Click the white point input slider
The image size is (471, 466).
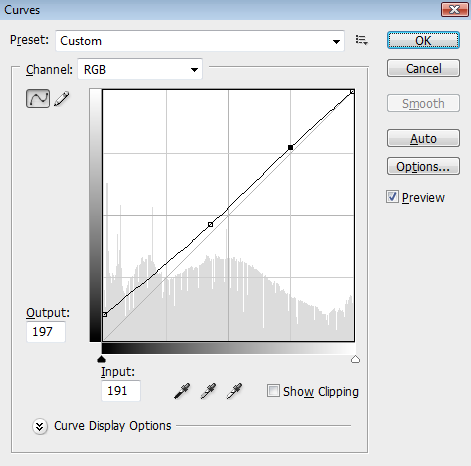point(356,359)
